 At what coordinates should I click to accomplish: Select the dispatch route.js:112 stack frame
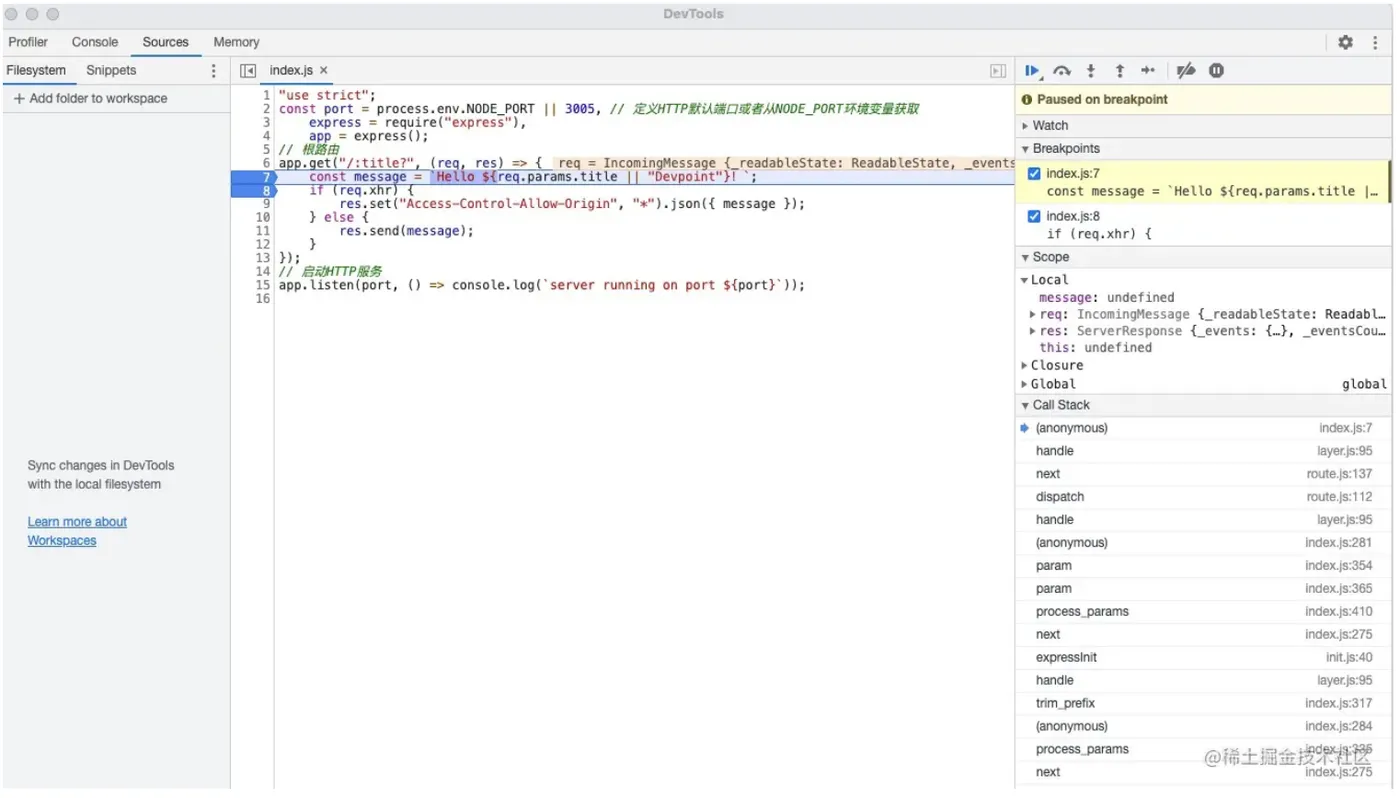click(x=1203, y=497)
